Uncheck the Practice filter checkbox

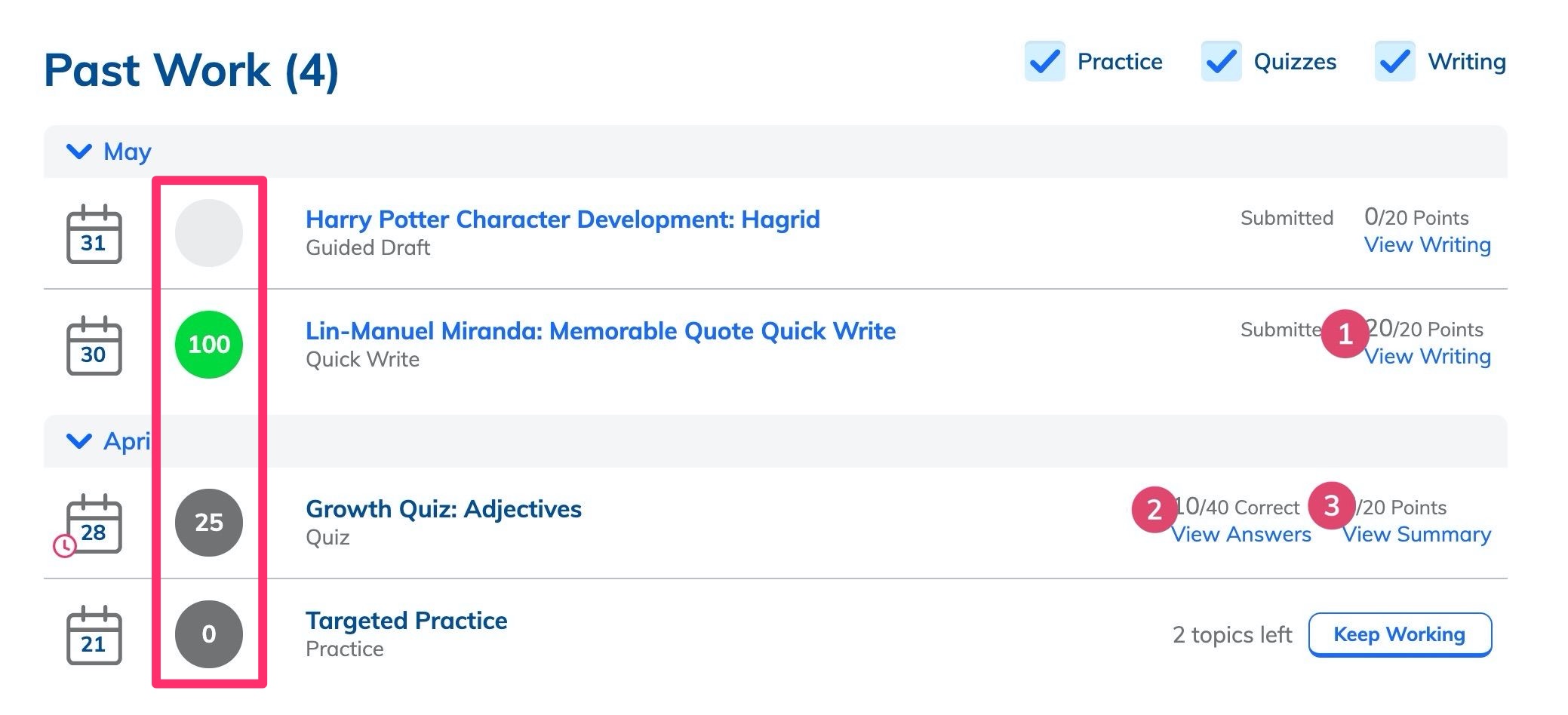pyautogui.click(x=1045, y=61)
